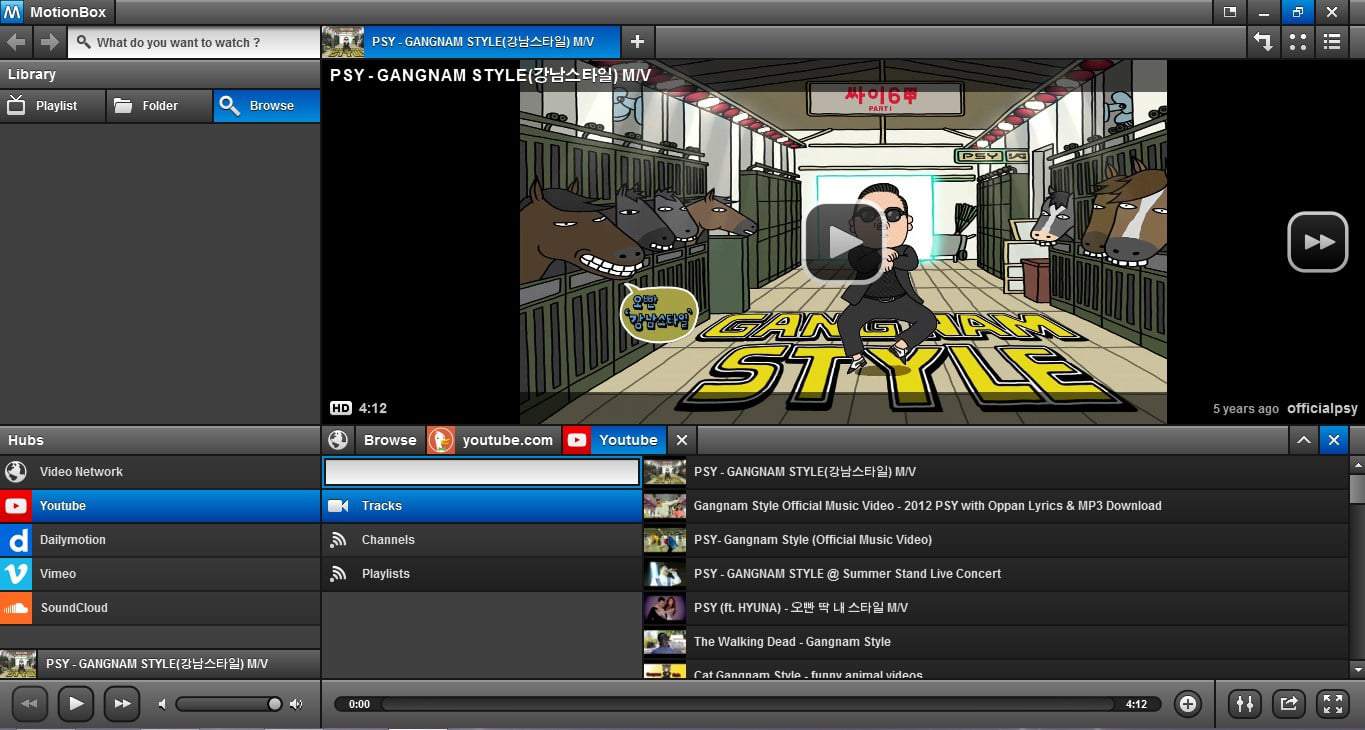Collapse the browse panel with the up chevron

point(1303,440)
